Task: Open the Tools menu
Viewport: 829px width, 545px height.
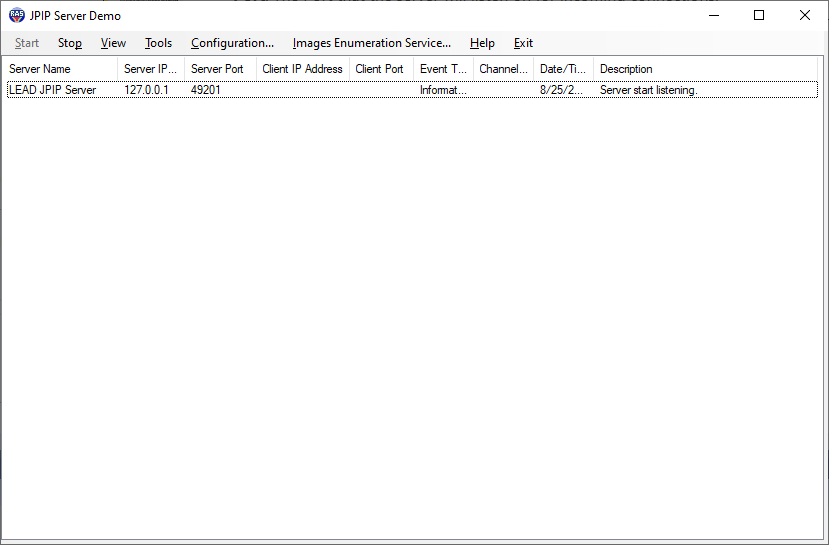Action: click(x=158, y=43)
